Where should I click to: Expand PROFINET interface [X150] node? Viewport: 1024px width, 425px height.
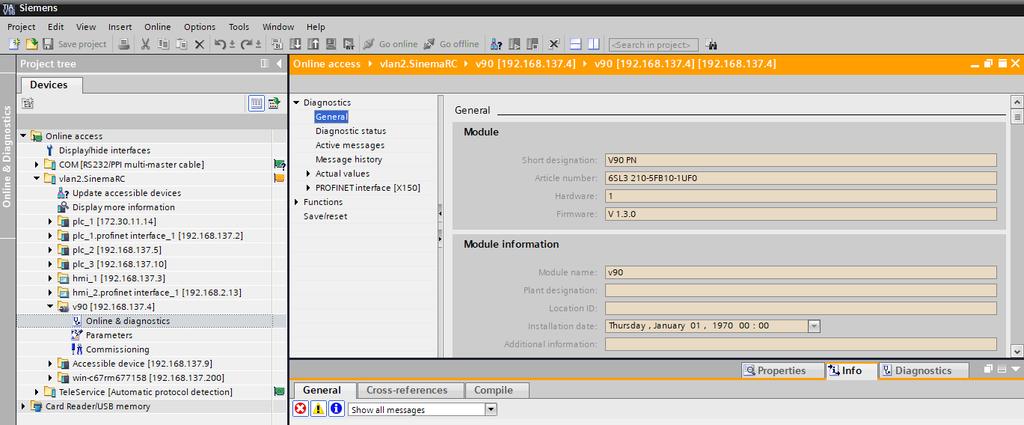point(308,187)
